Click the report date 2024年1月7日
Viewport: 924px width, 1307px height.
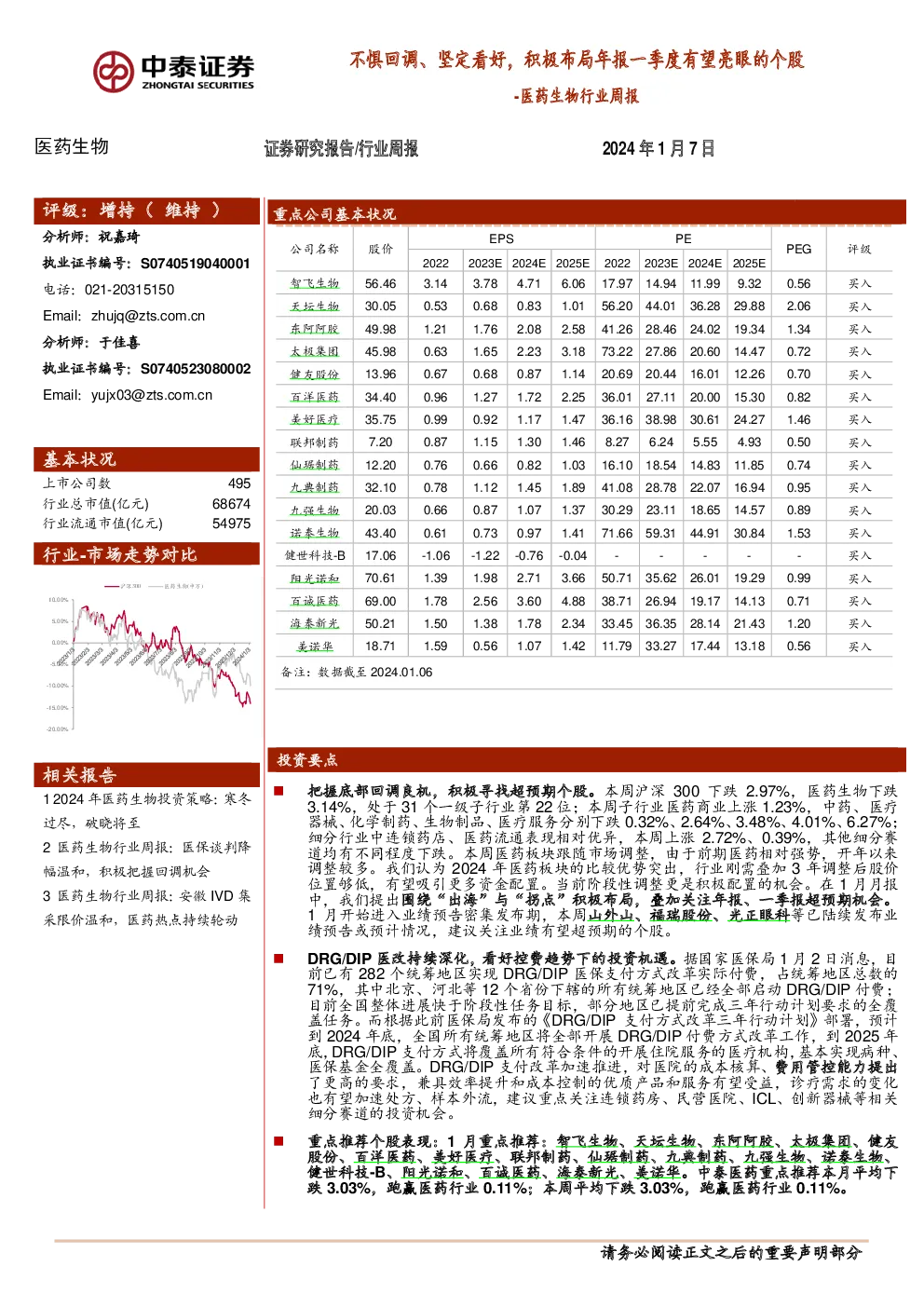point(659,148)
